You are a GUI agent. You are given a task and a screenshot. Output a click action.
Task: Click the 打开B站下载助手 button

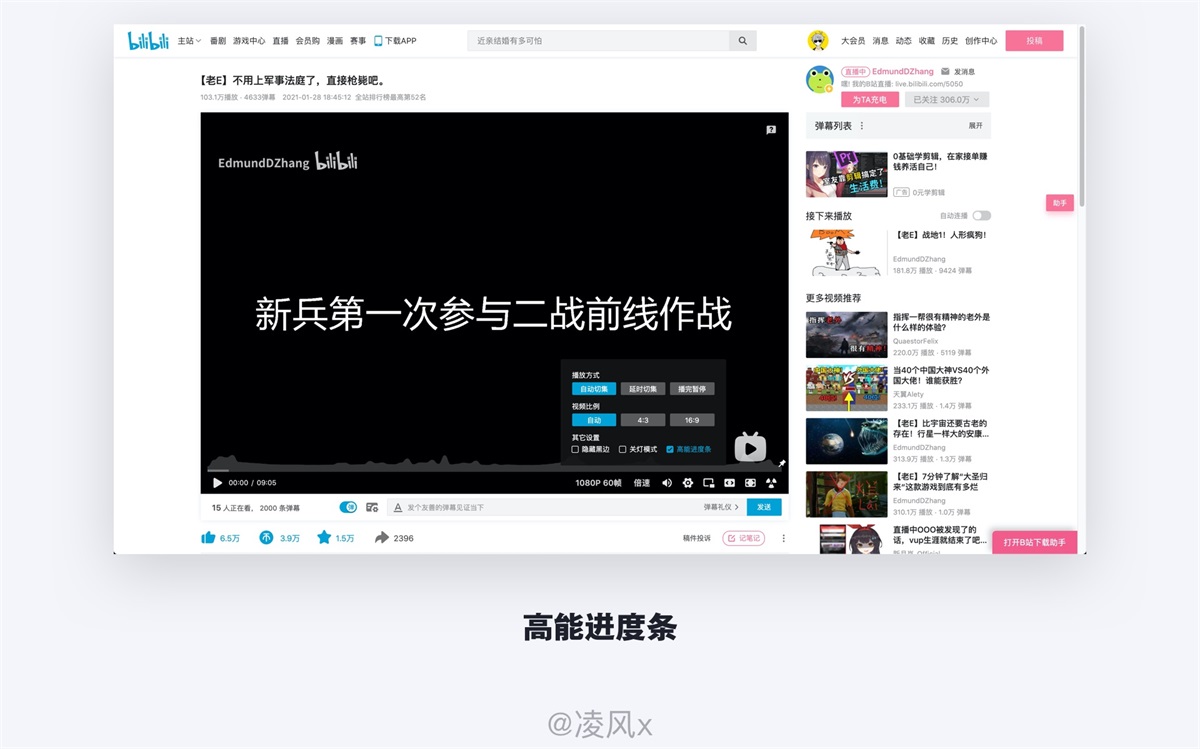1034,542
